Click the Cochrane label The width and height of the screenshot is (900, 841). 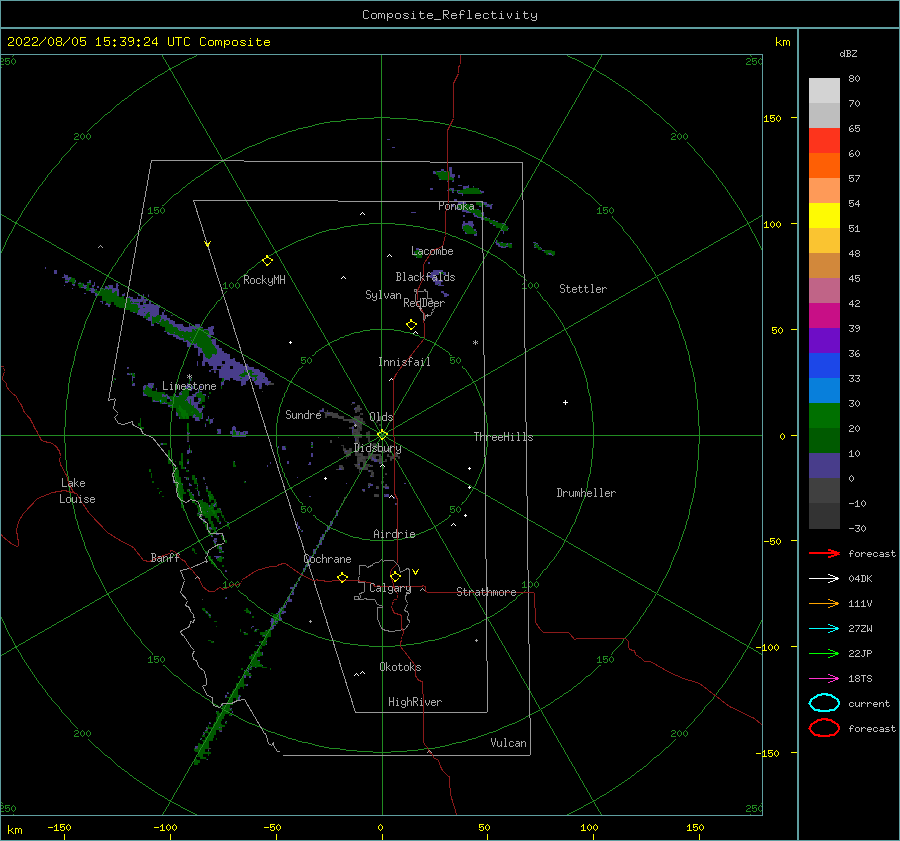327,559
